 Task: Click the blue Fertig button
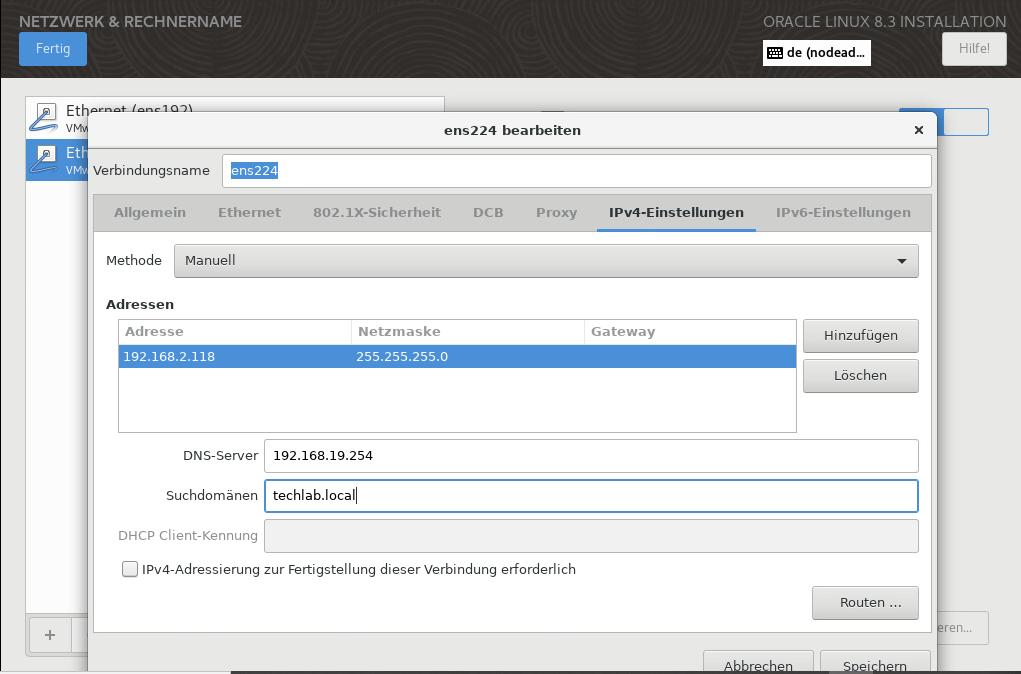tap(53, 48)
